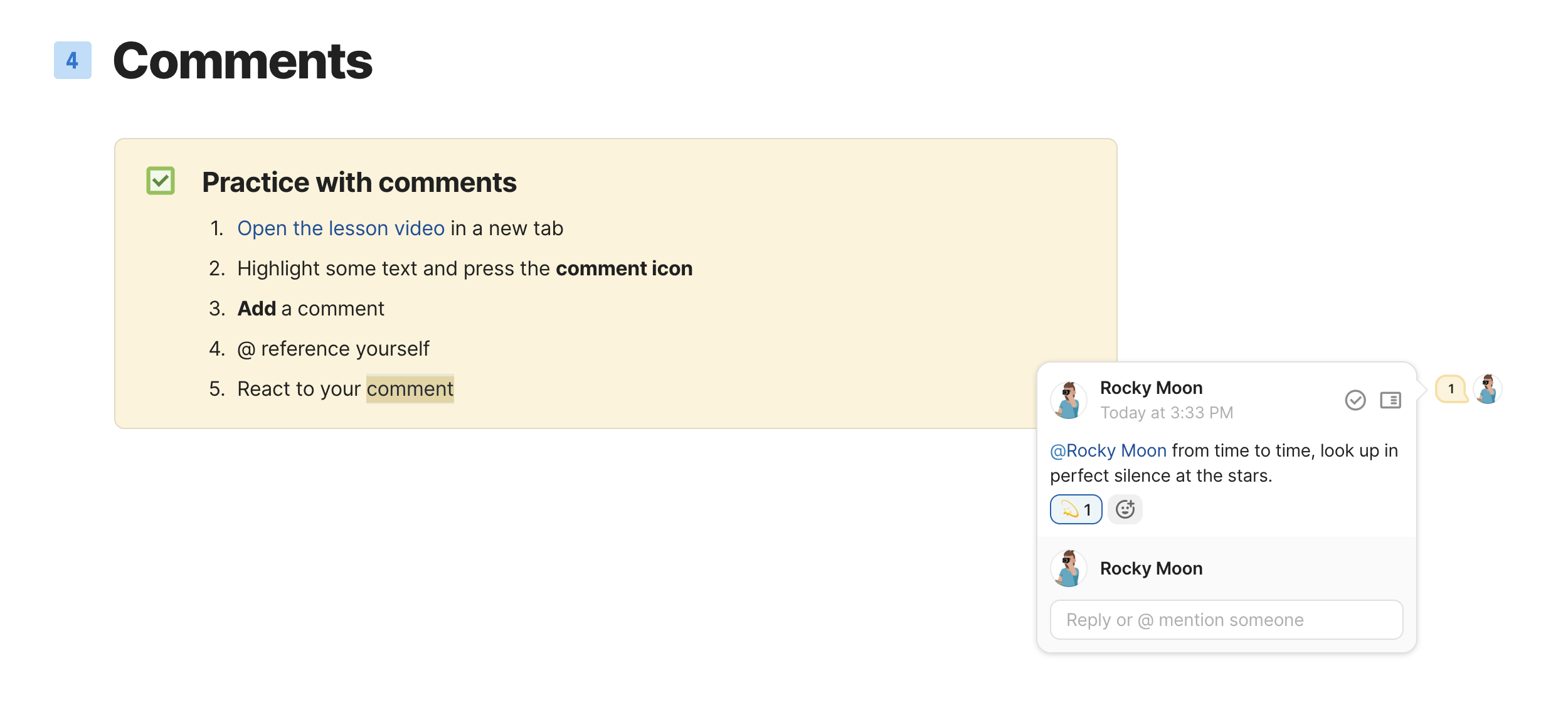Unselect the highlighted reaction chip showing 1
The image size is (1568, 710).
[x=1075, y=509]
